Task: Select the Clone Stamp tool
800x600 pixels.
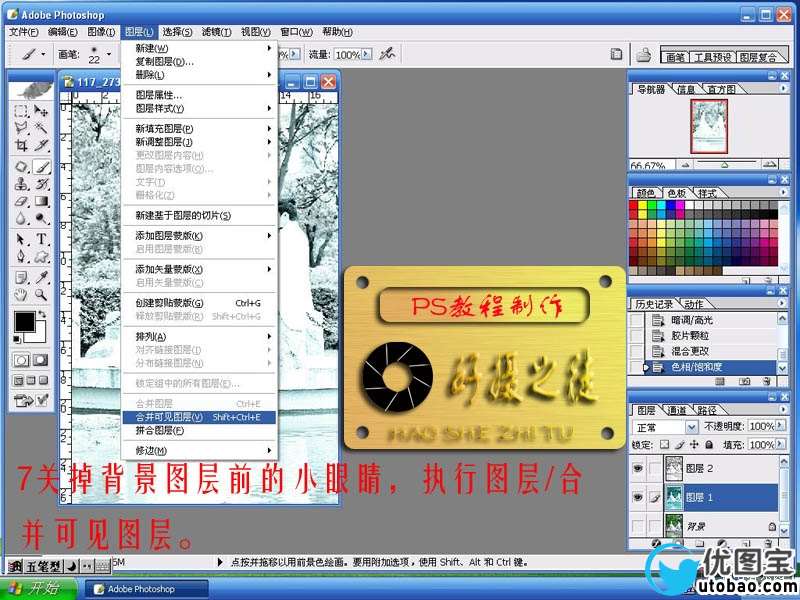Action: (21, 184)
